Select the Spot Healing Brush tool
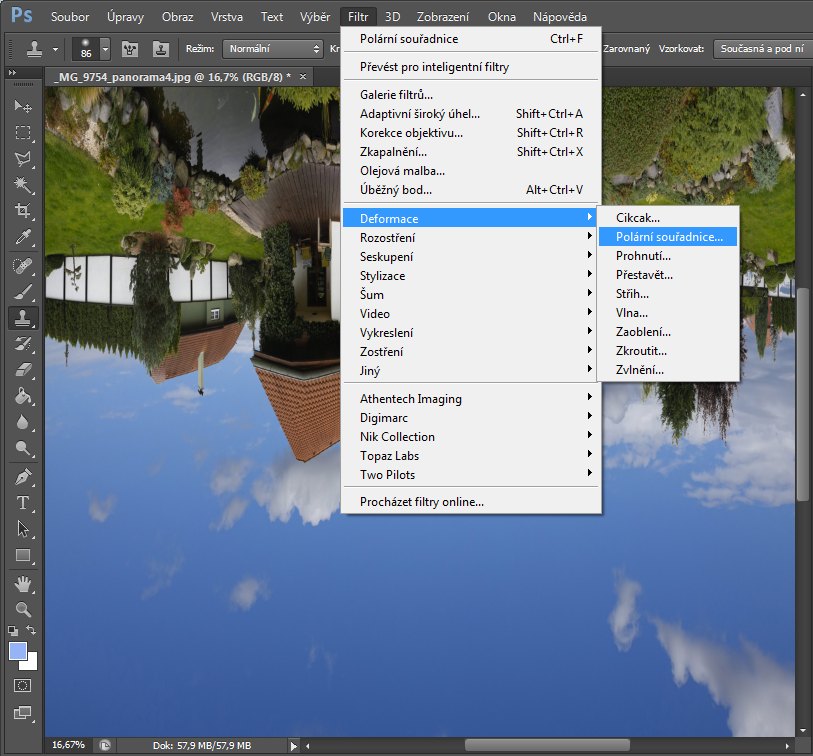 [x=22, y=266]
